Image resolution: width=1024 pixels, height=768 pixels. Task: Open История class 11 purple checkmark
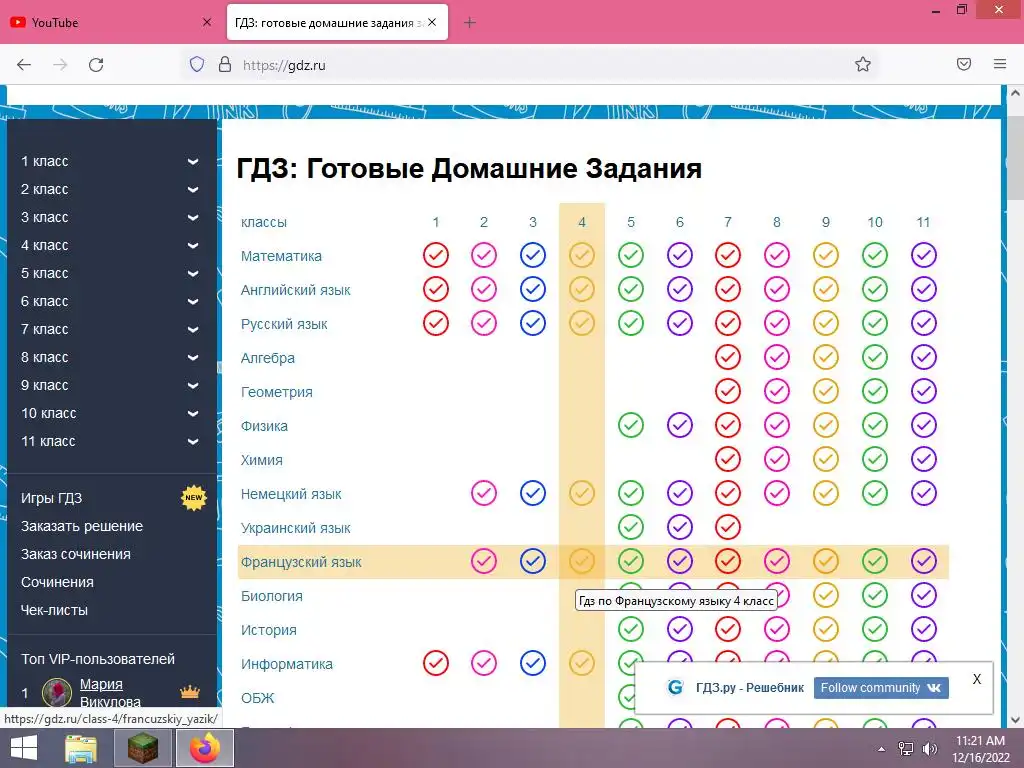[x=924, y=629]
